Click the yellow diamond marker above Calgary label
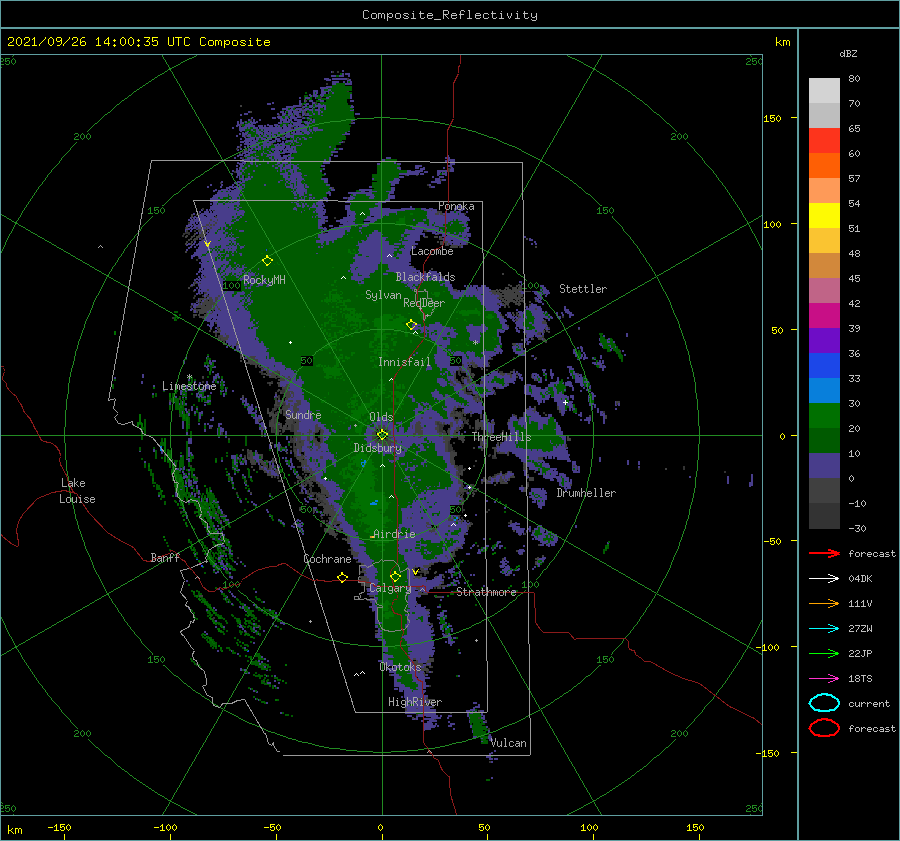Image resolution: width=900 pixels, height=841 pixels. pyautogui.click(x=395, y=576)
